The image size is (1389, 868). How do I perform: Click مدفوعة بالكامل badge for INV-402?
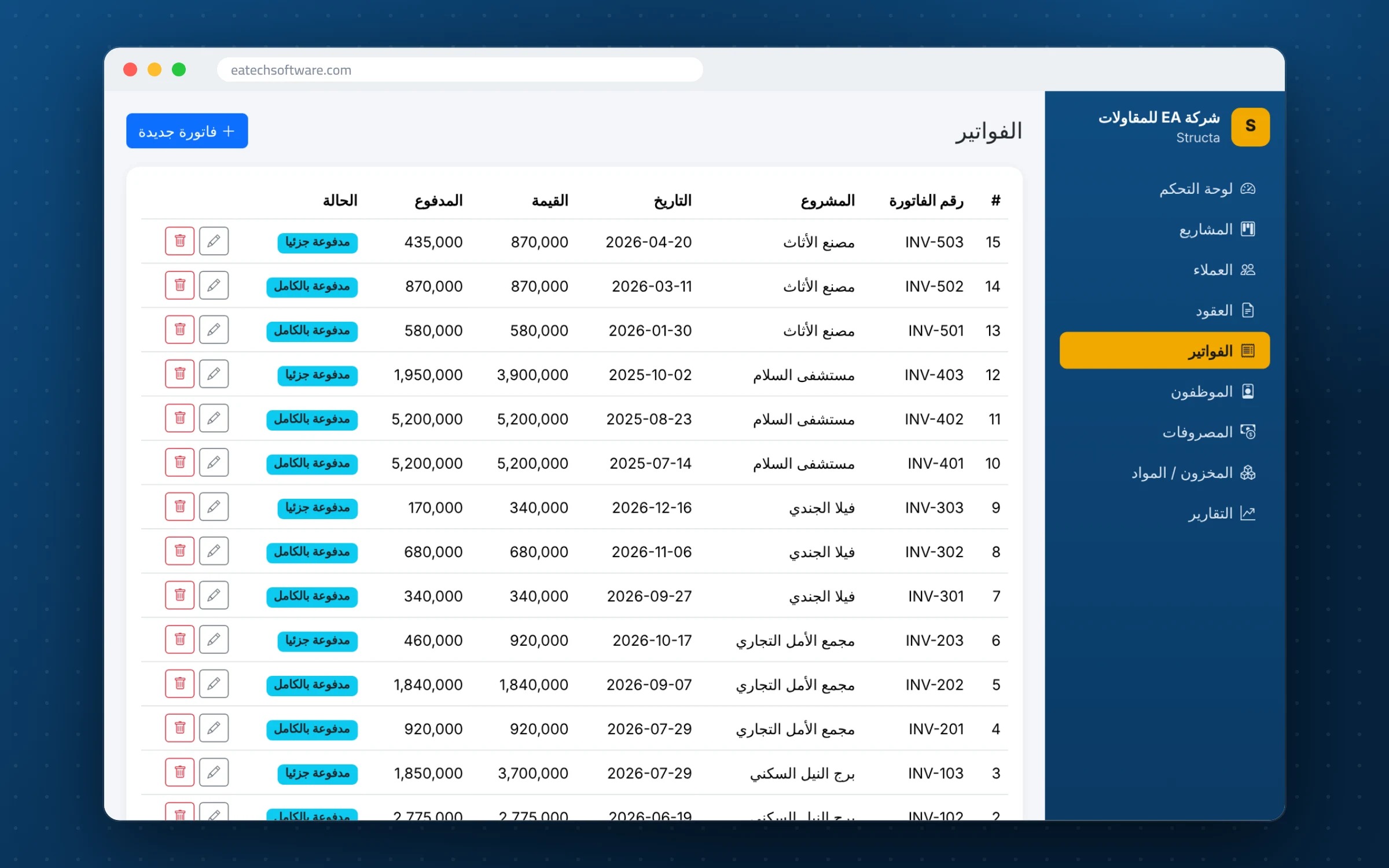click(311, 420)
